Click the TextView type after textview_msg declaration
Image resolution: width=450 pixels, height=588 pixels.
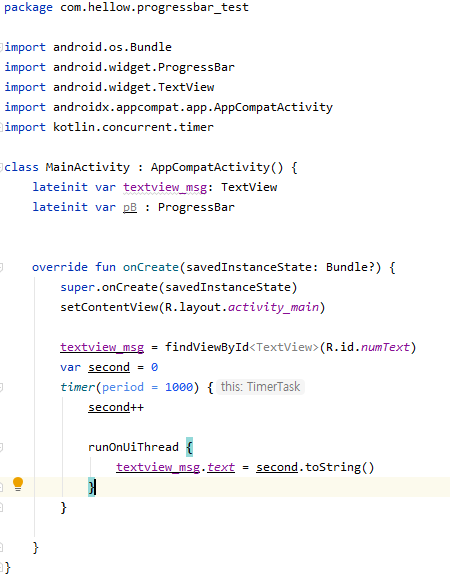click(249, 187)
